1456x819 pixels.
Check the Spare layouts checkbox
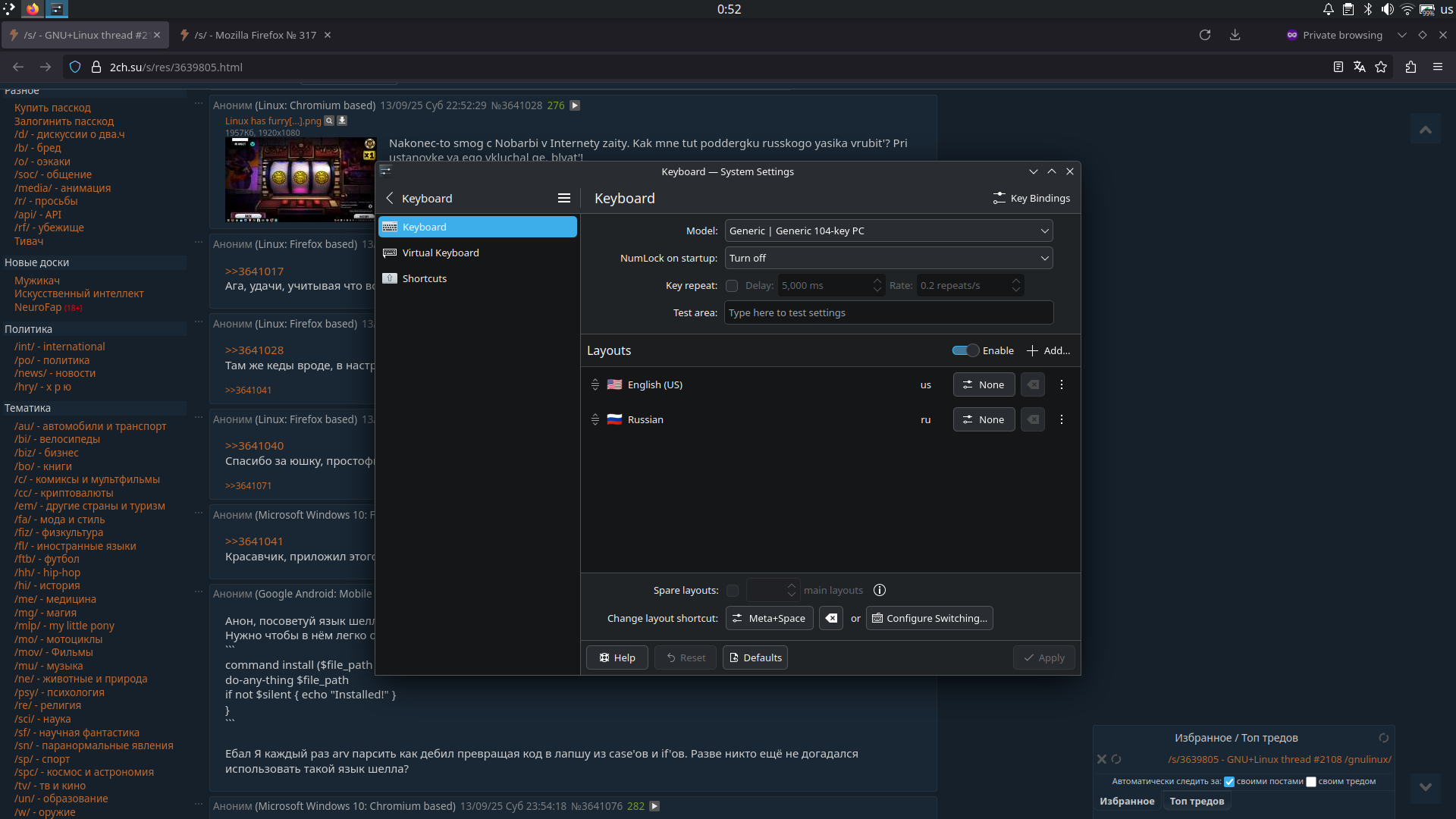[733, 591]
